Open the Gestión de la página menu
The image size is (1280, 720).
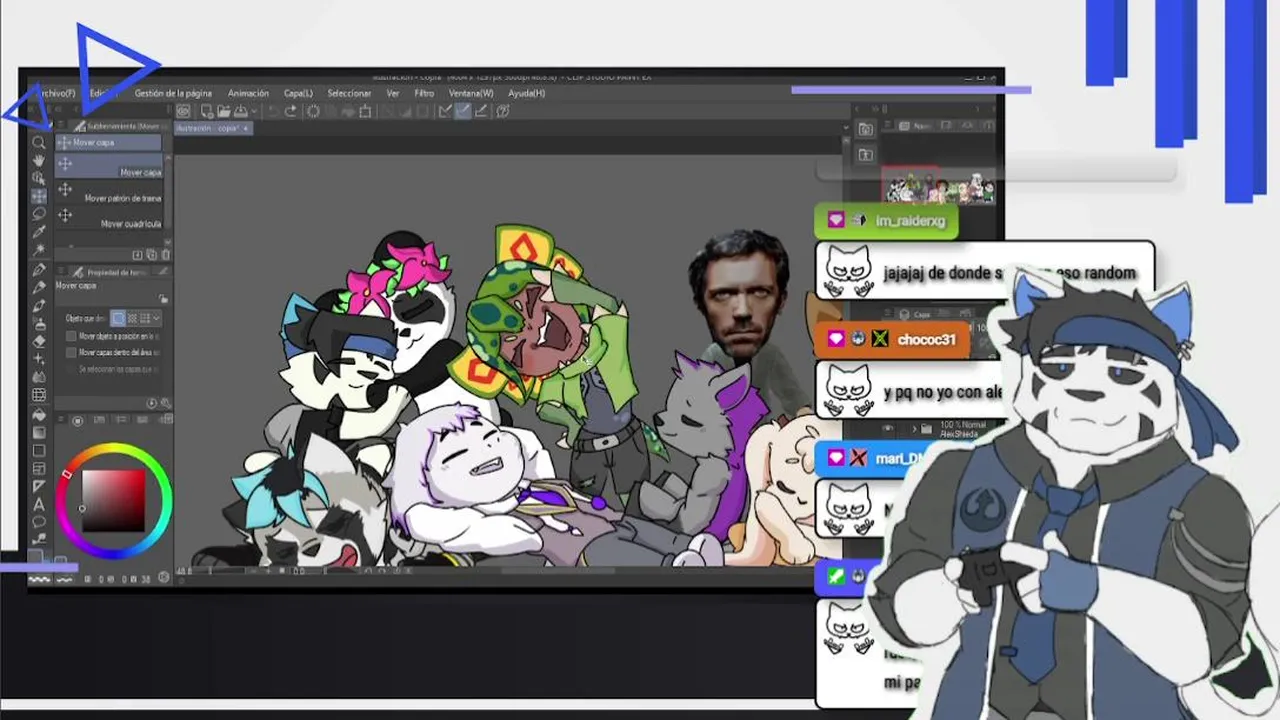click(173, 93)
